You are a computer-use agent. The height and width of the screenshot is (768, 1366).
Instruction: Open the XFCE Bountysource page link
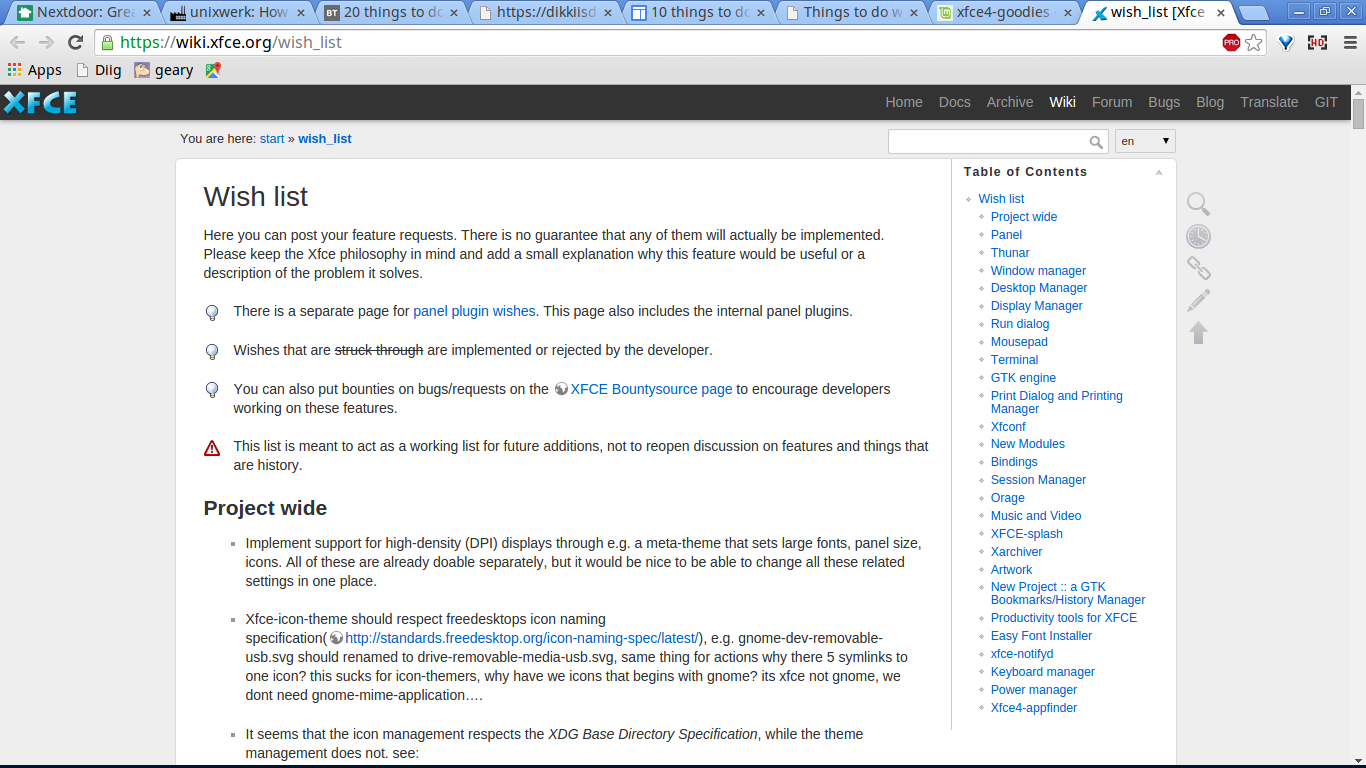click(x=651, y=389)
